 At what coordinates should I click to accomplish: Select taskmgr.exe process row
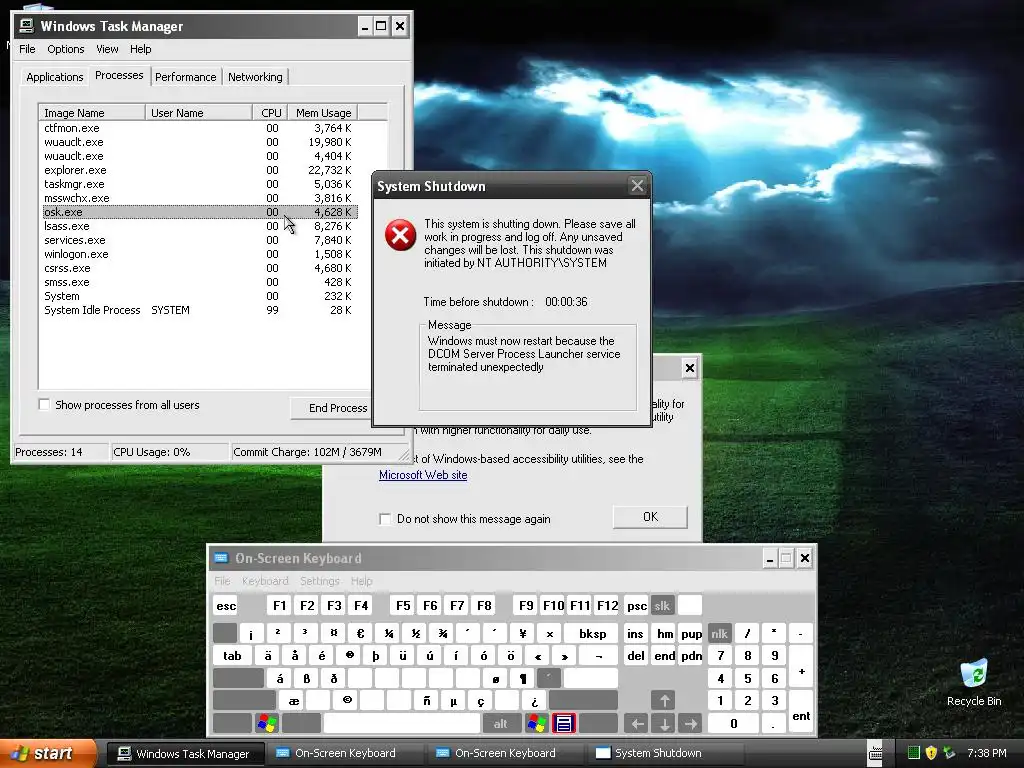199,184
